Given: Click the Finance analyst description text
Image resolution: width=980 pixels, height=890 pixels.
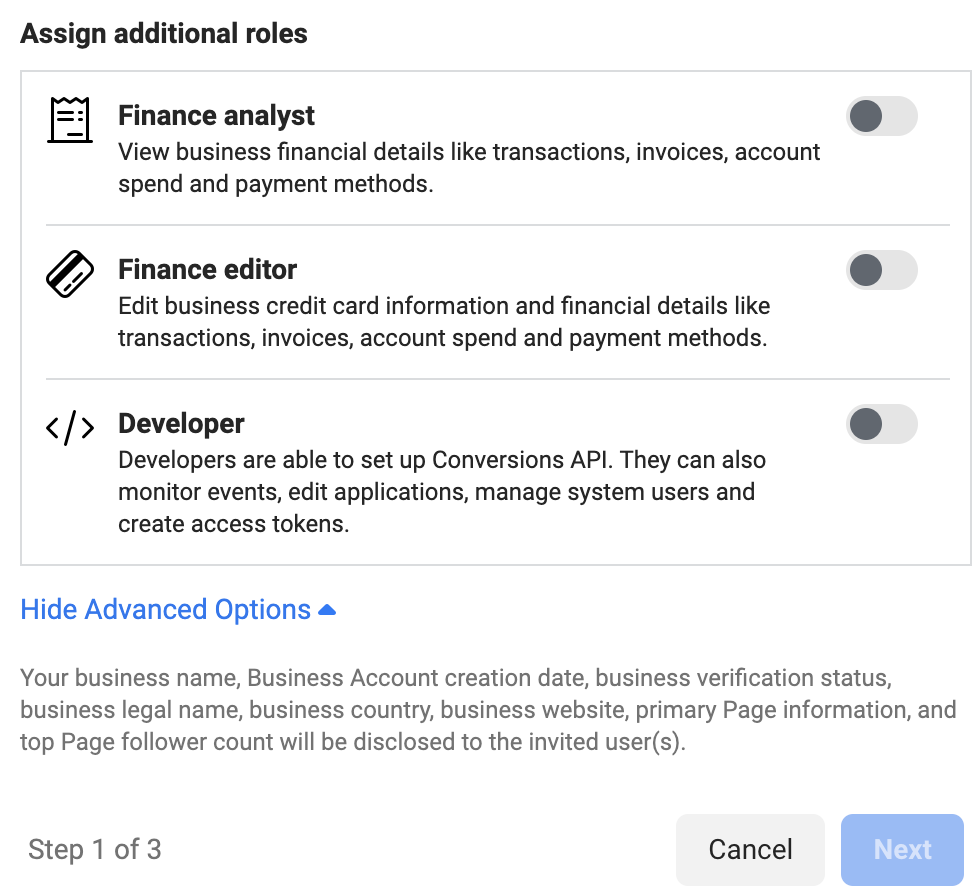Looking at the screenshot, I should [468, 168].
